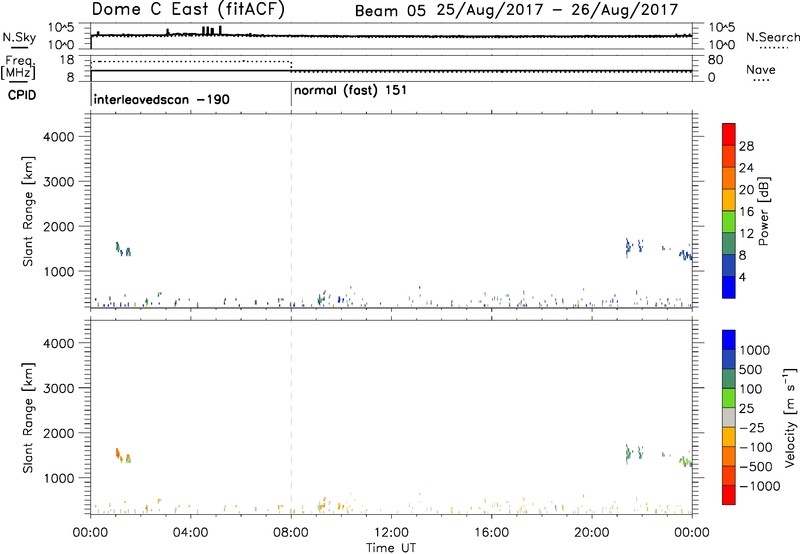Click the "04:00" time tick label
This screenshot has width=800, height=554.
pyautogui.click(x=191, y=533)
